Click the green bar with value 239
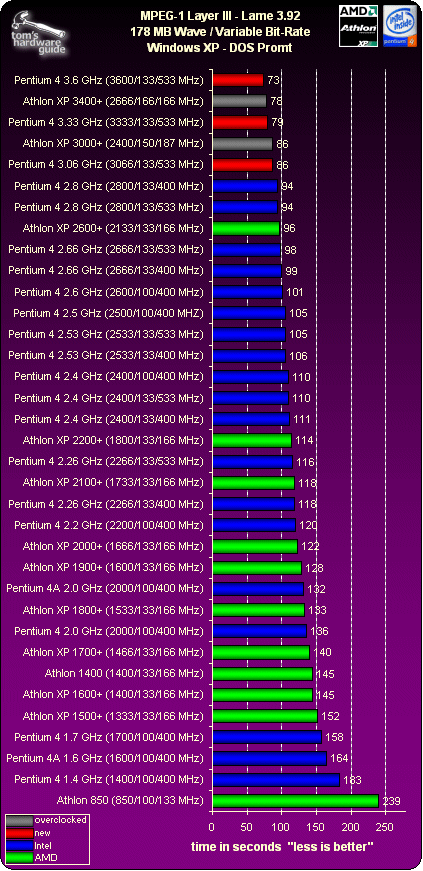The image size is (423, 871). click(x=295, y=800)
